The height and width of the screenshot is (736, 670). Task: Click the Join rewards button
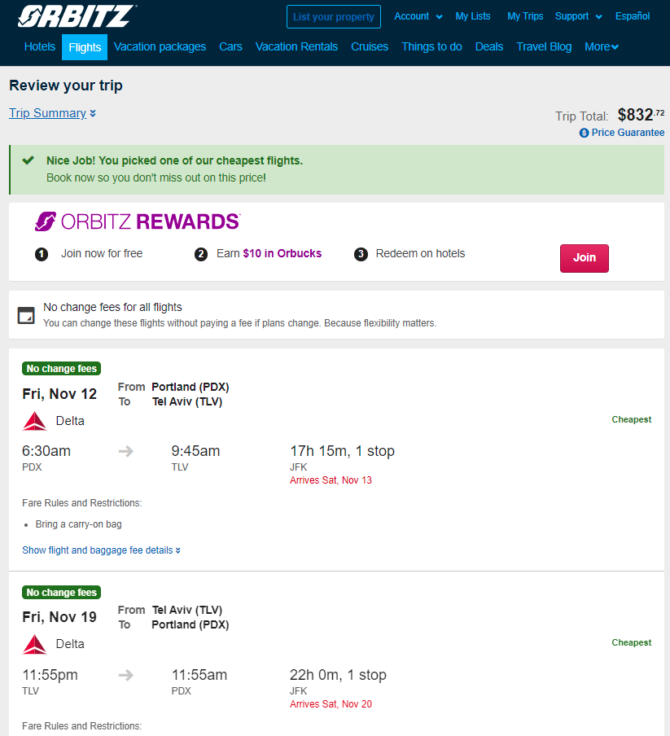tap(584, 258)
